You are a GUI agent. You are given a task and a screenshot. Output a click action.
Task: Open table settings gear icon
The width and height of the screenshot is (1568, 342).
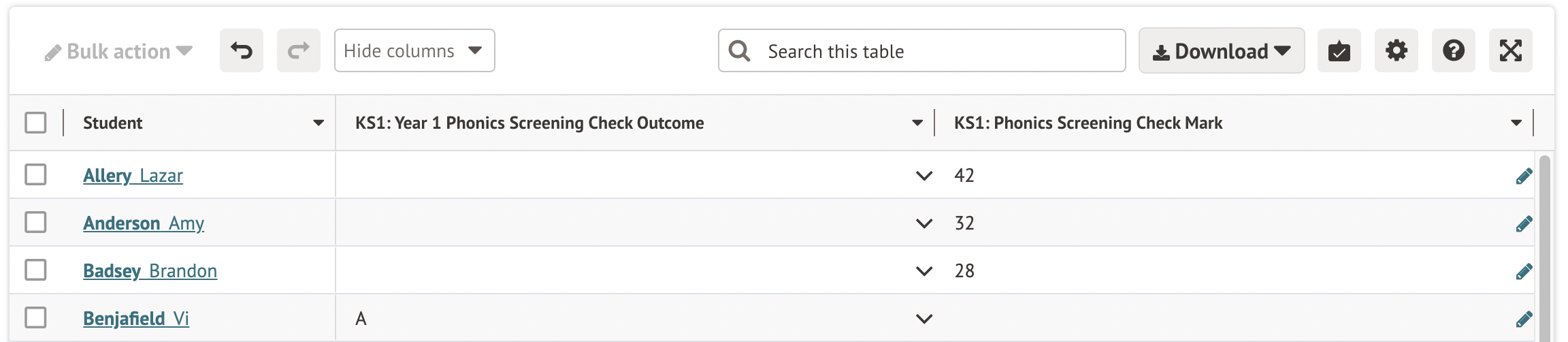pyautogui.click(x=1396, y=50)
